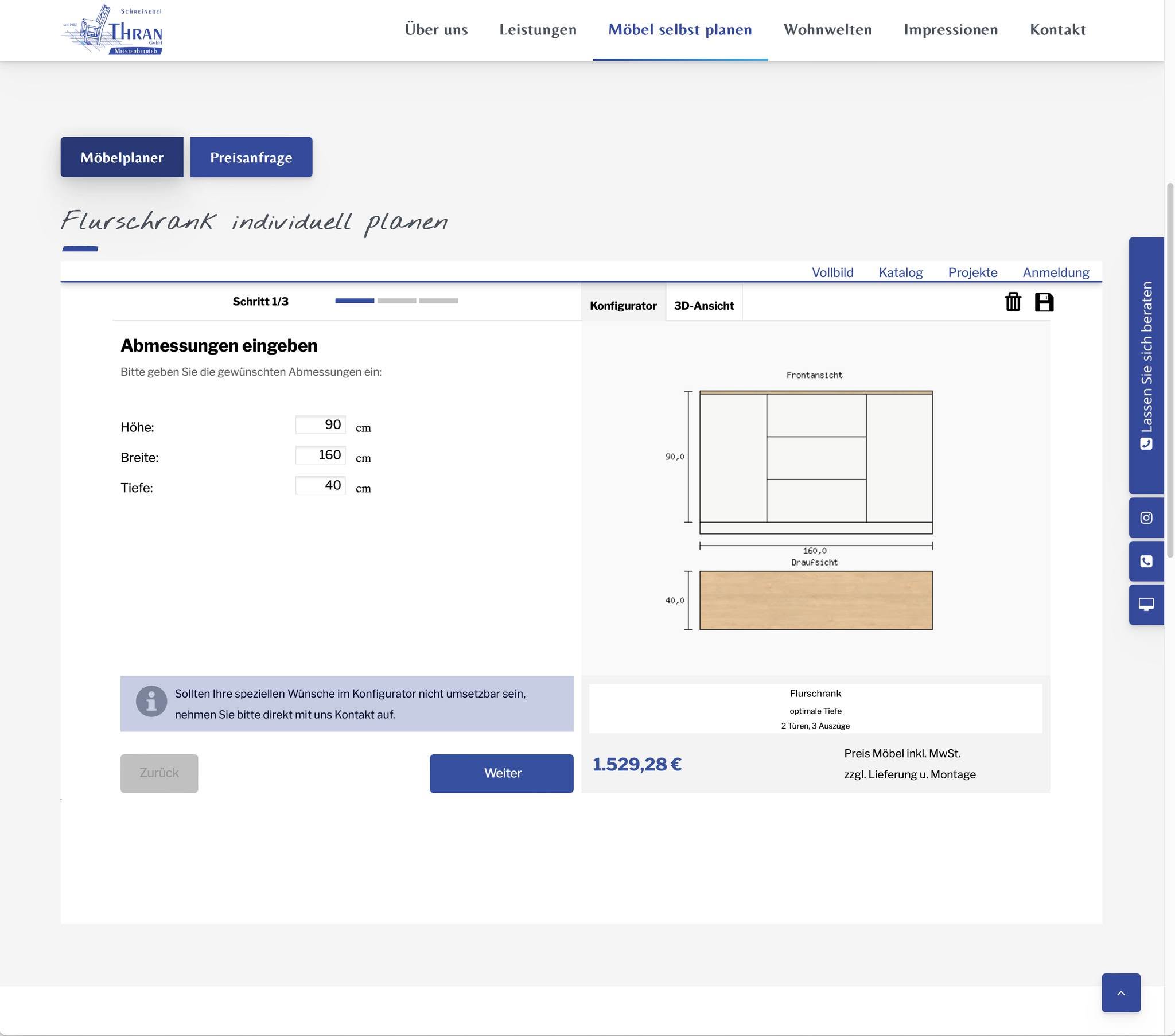Click the Preisanfrage button
The image size is (1175, 1036).
pyautogui.click(x=251, y=157)
